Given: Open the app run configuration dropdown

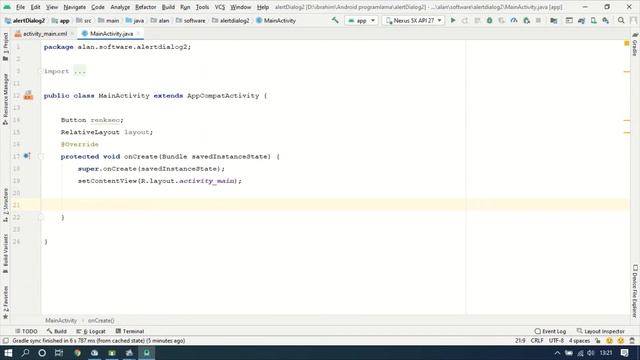Looking at the screenshot, I should pyautogui.click(x=362, y=20).
